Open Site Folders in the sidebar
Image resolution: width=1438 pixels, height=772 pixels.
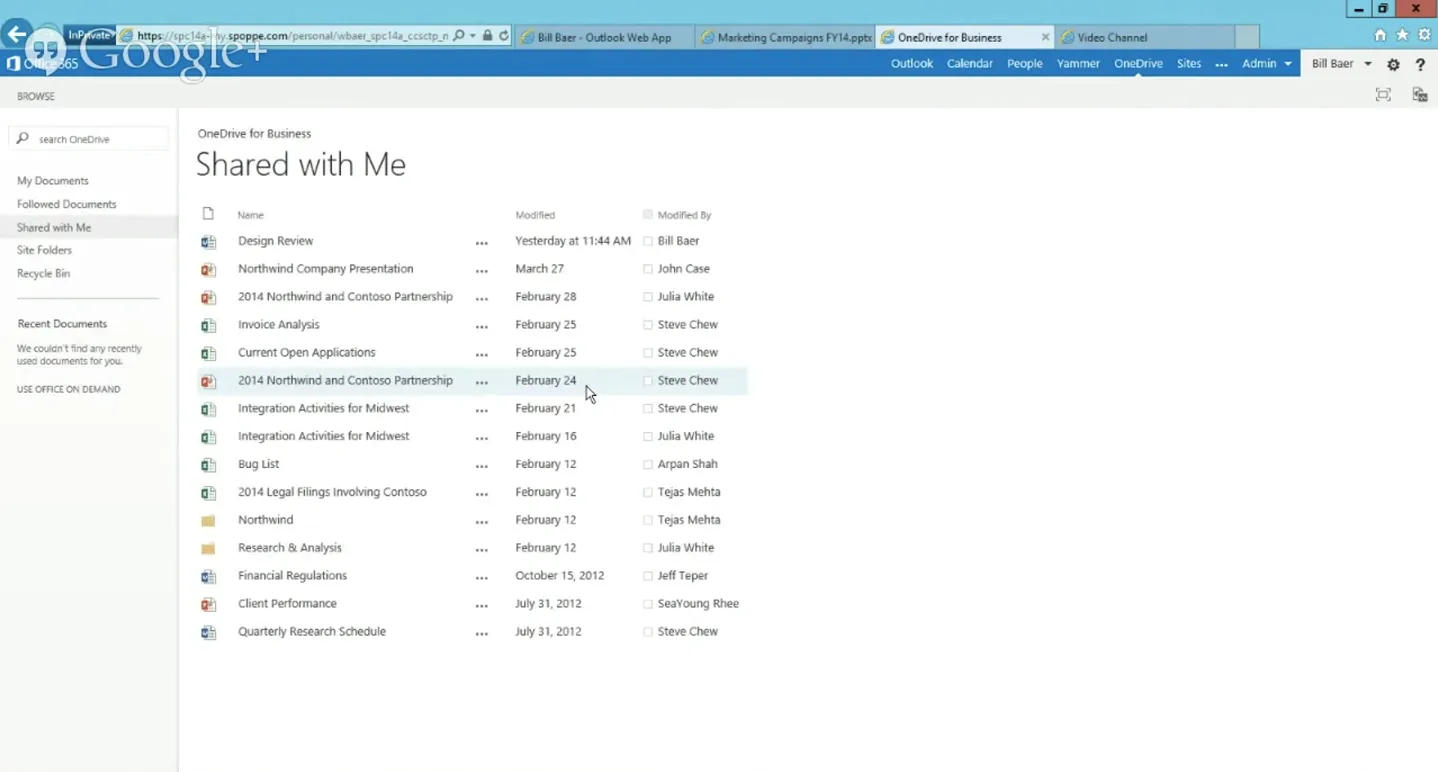click(x=44, y=250)
